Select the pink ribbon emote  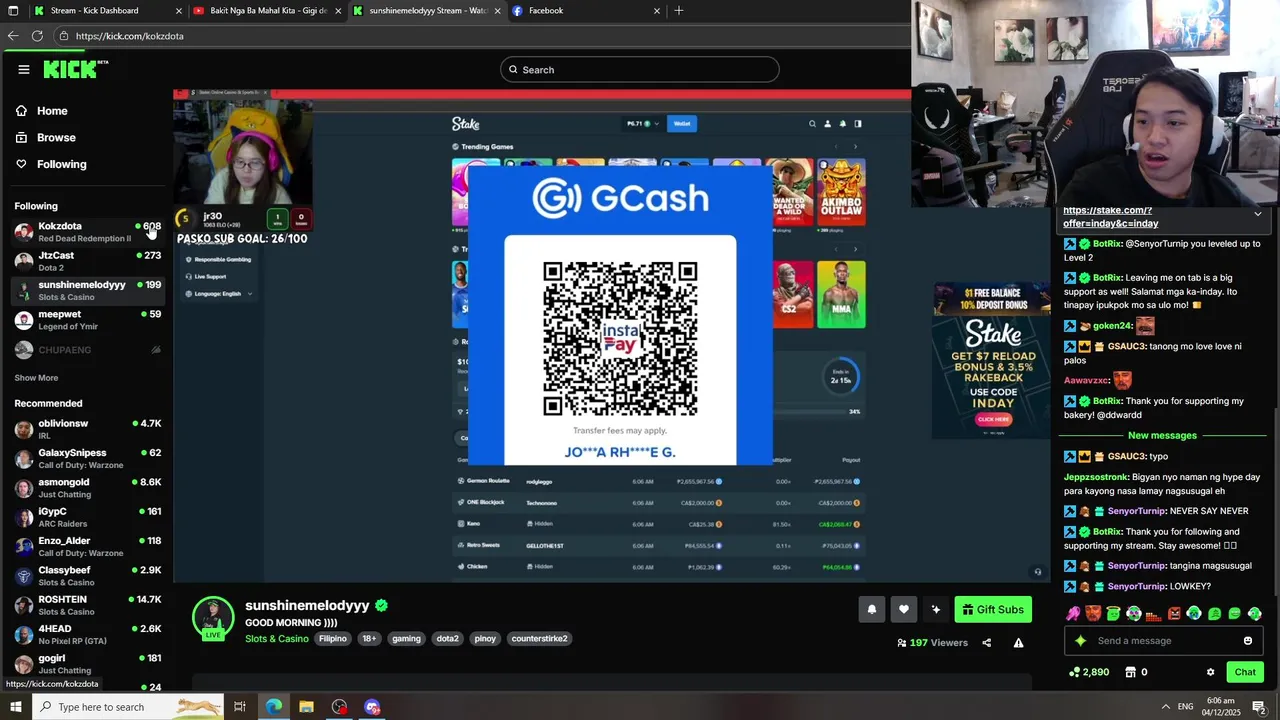(x=1073, y=613)
